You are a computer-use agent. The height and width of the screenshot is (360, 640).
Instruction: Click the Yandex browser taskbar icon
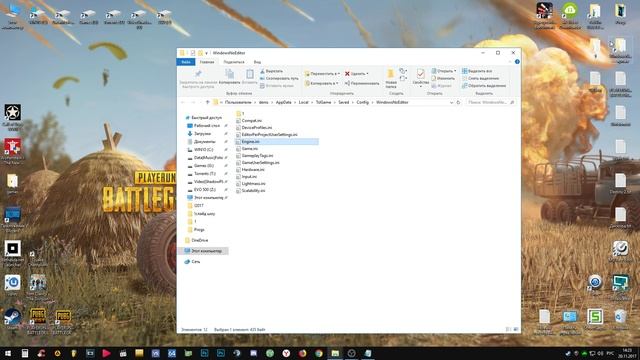pyautogui.click(x=286, y=353)
